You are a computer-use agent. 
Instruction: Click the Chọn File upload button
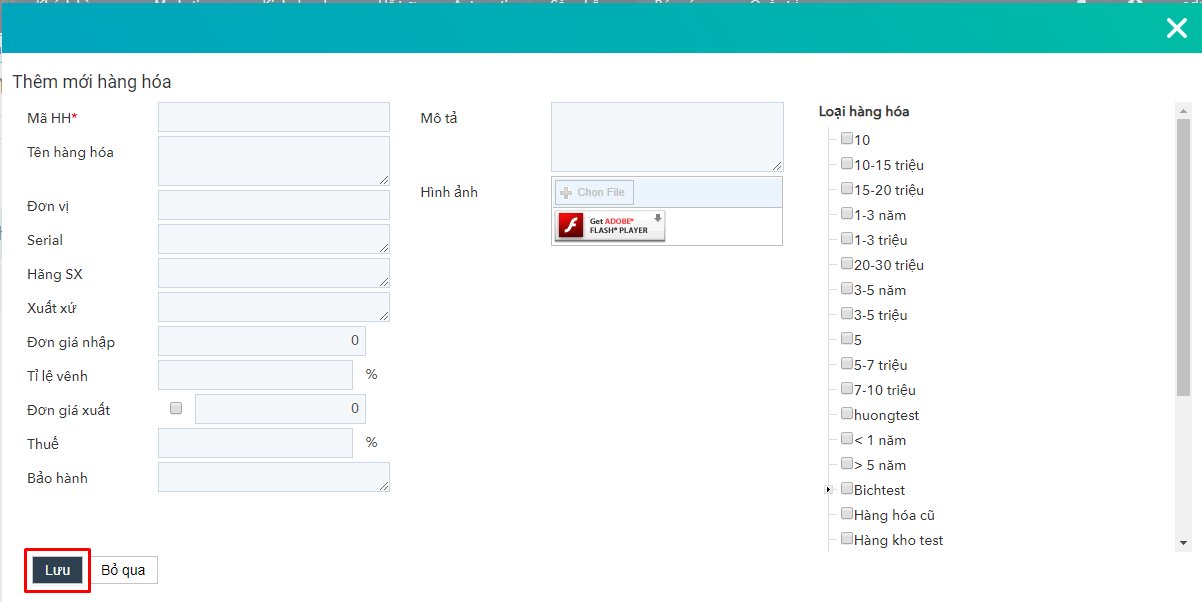pyautogui.click(x=594, y=192)
